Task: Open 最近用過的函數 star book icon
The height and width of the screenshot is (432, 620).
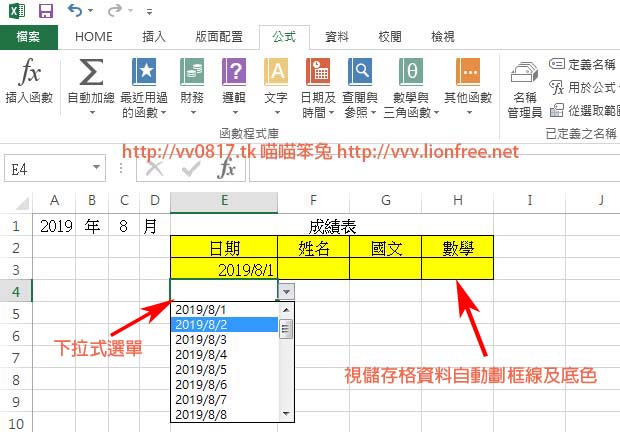Action: [144, 72]
